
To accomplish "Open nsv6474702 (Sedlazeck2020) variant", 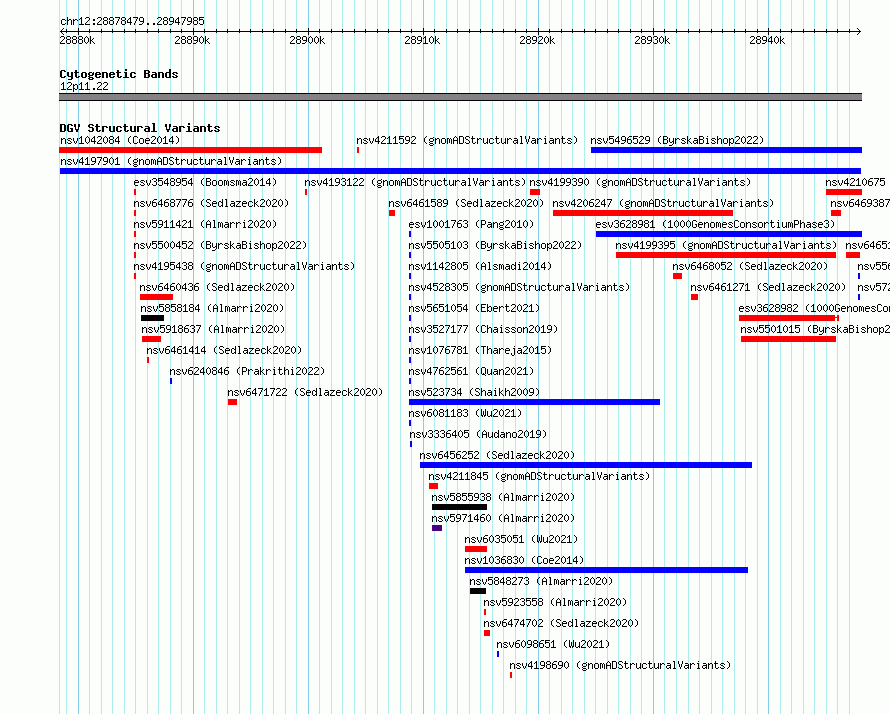I will tap(561, 623).
